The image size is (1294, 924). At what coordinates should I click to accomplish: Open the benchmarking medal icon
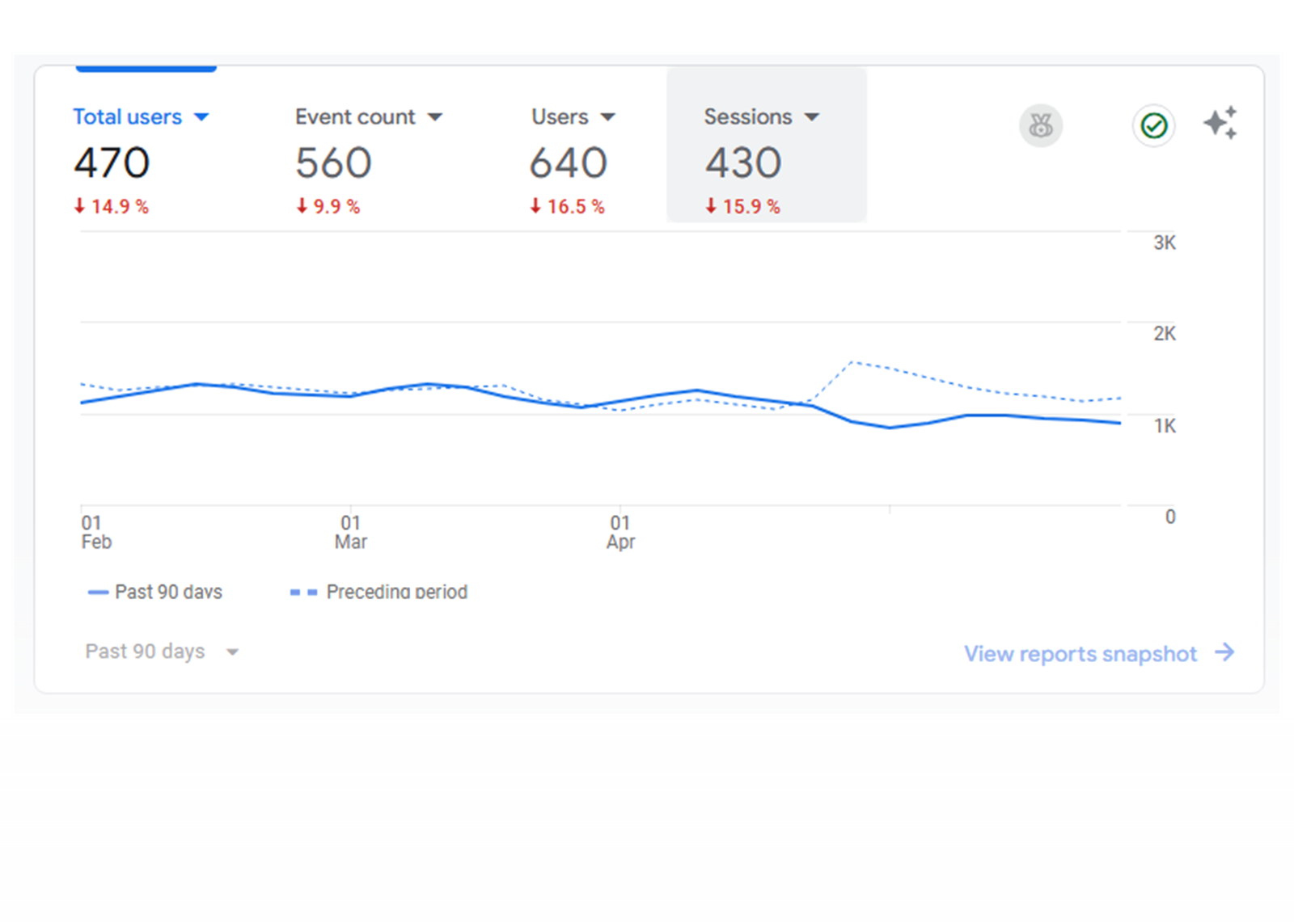coord(1040,125)
